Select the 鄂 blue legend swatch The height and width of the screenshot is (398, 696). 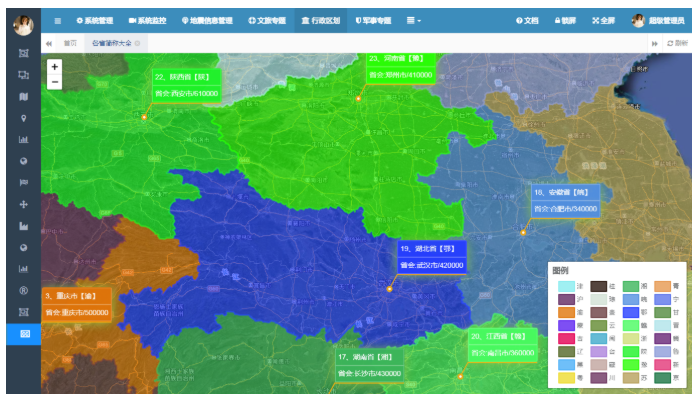pyautogui.click(x=631, y=312)
